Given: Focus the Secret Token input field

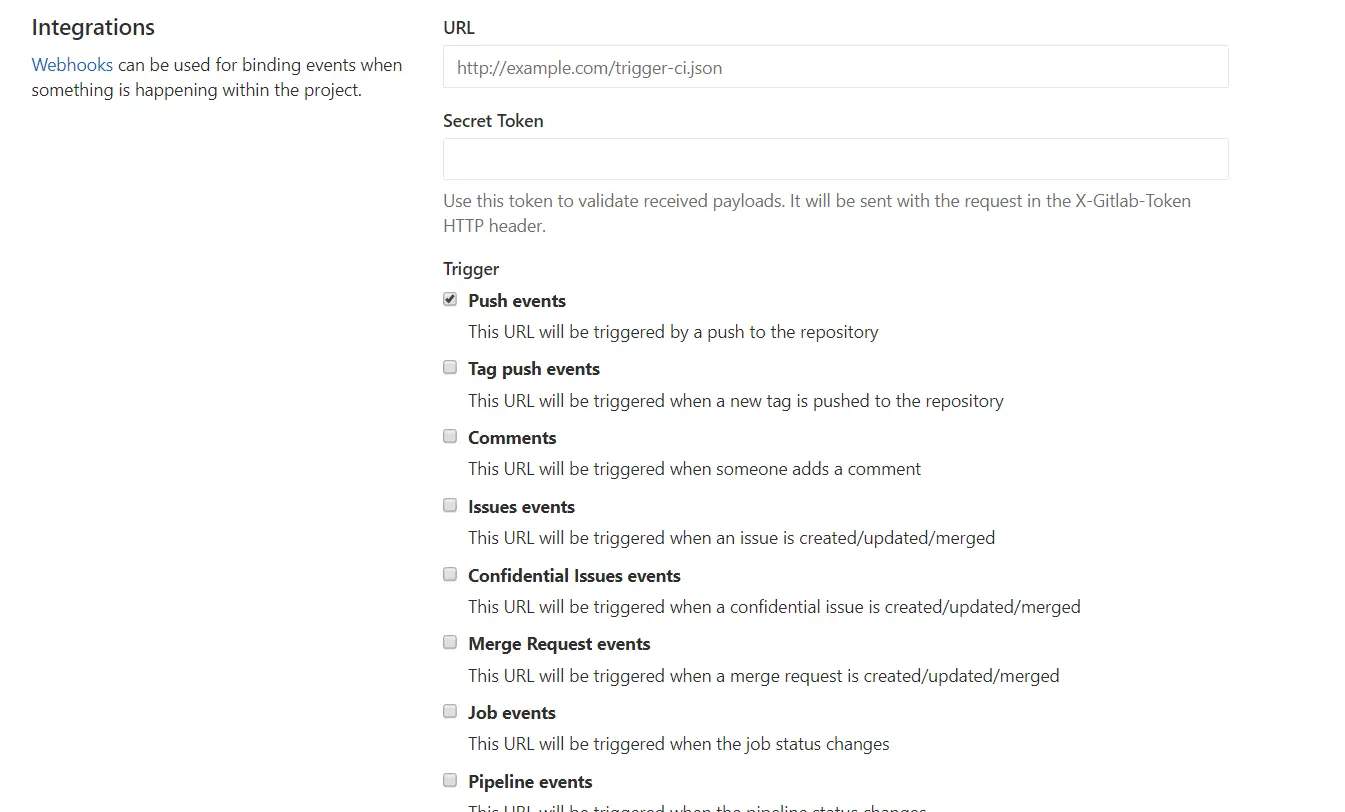Looking at the screenshot, I should pyautogui.click(x=835, y=159).
